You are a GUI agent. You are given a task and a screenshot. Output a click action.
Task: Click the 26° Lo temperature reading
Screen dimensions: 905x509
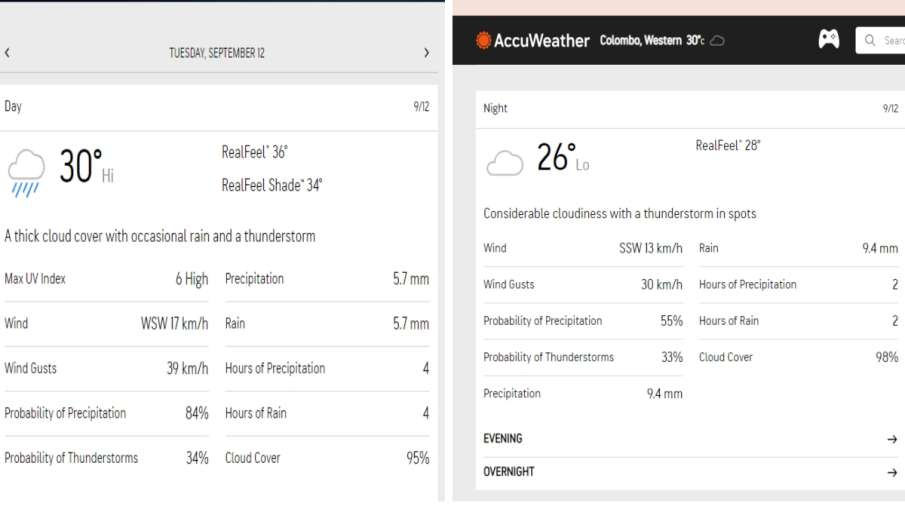point(563,158)
